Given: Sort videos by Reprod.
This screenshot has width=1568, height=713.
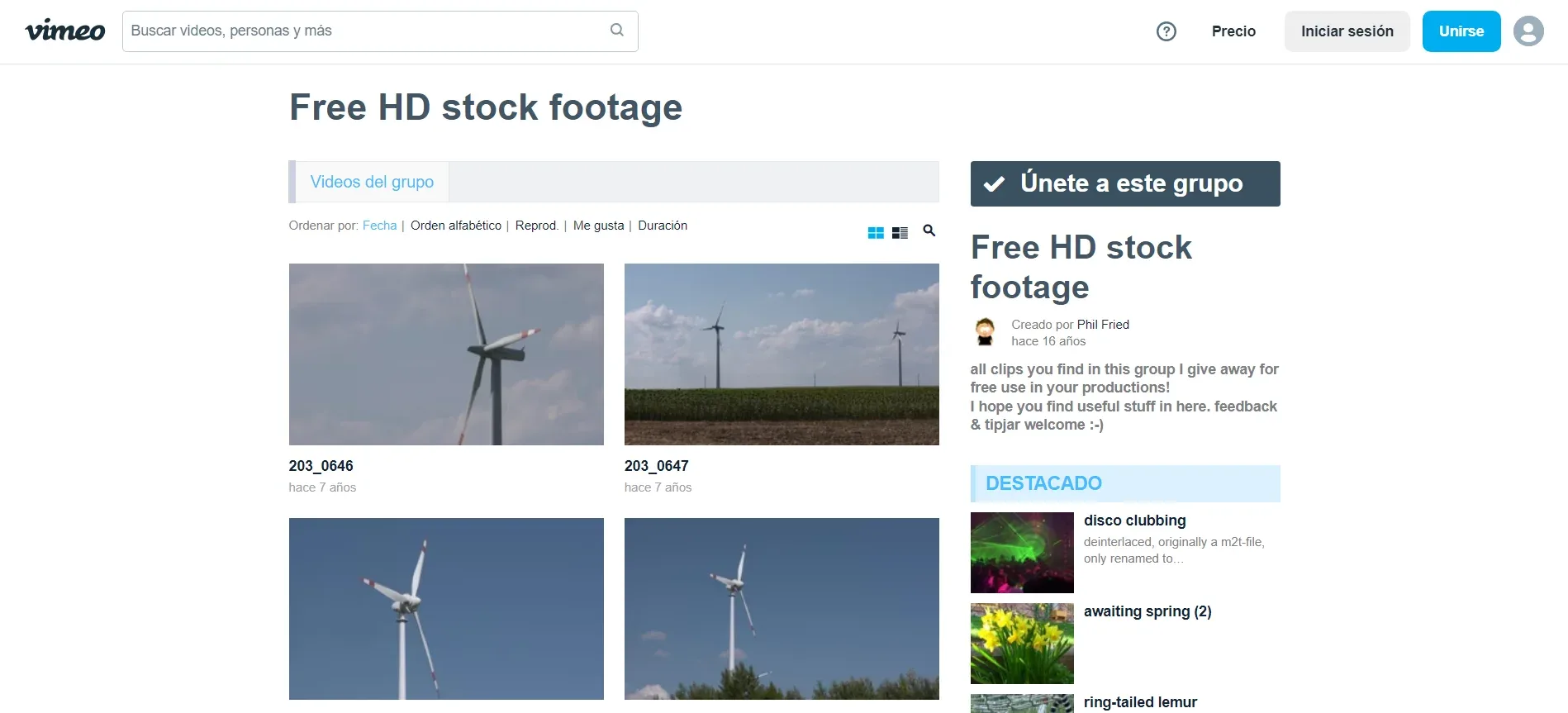Looking at the screenshot, I should click(x=537, y=226).
